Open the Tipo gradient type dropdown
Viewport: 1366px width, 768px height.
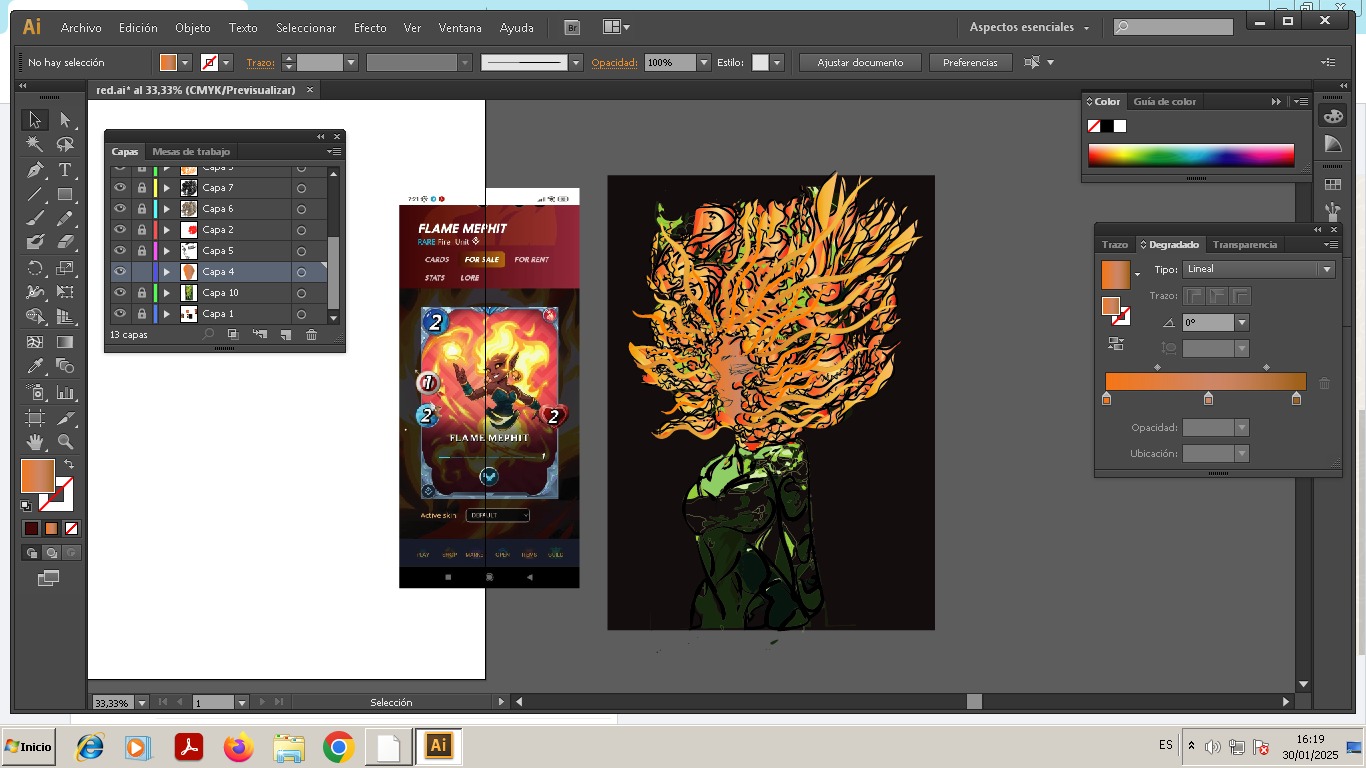click(x=1327, y=269)
